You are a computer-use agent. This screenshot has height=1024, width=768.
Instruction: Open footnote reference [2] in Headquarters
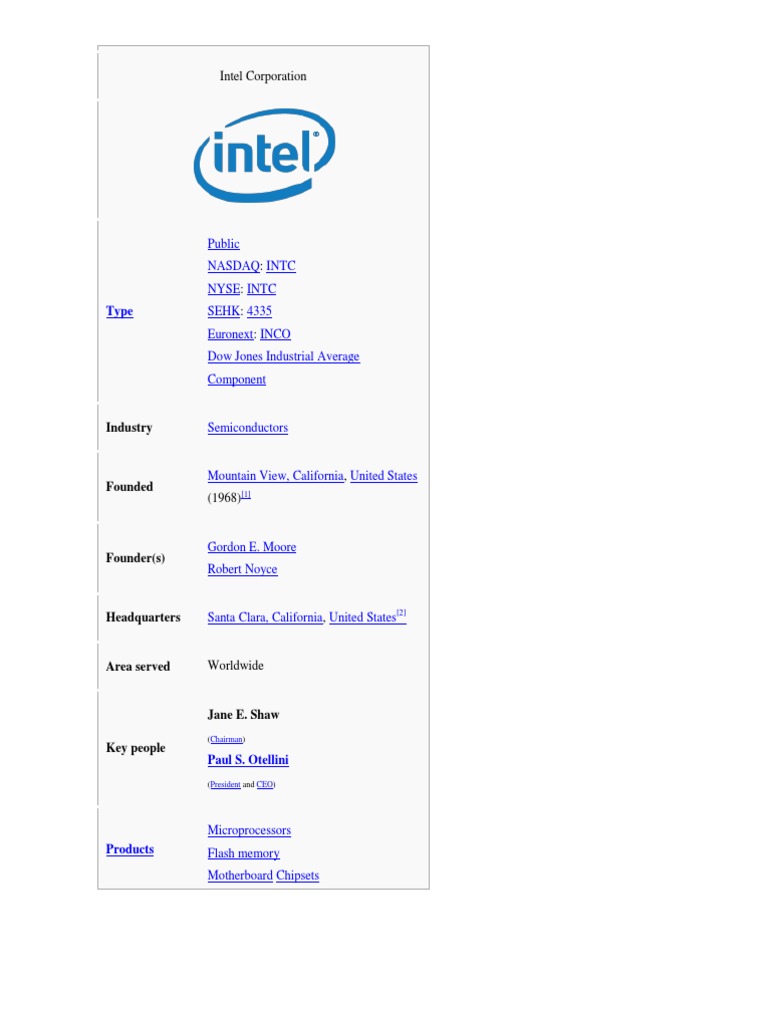coord(402,613)
